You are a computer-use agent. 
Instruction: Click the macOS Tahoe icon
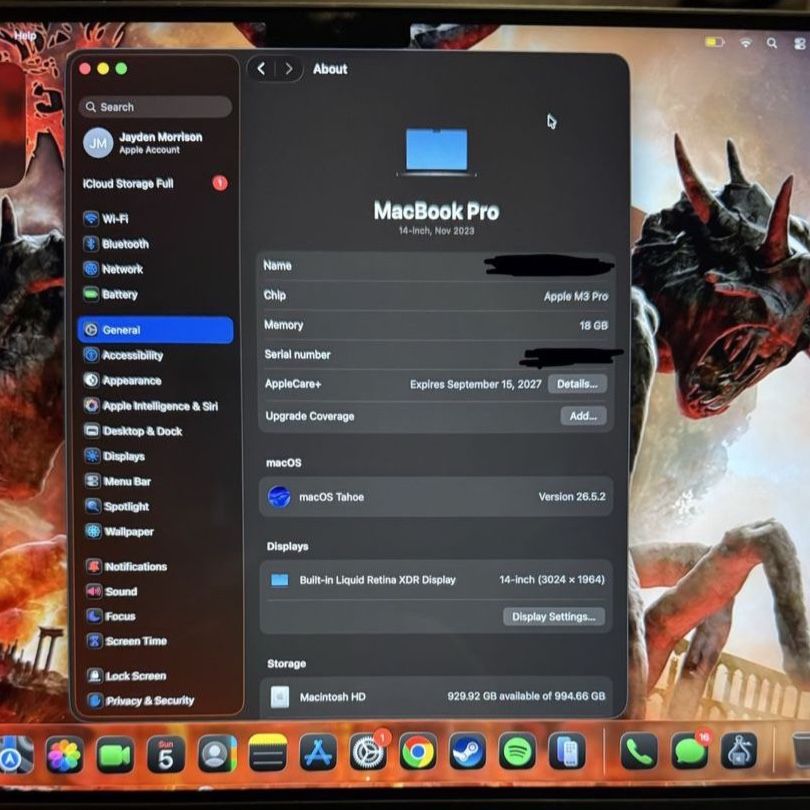point(279,497)
